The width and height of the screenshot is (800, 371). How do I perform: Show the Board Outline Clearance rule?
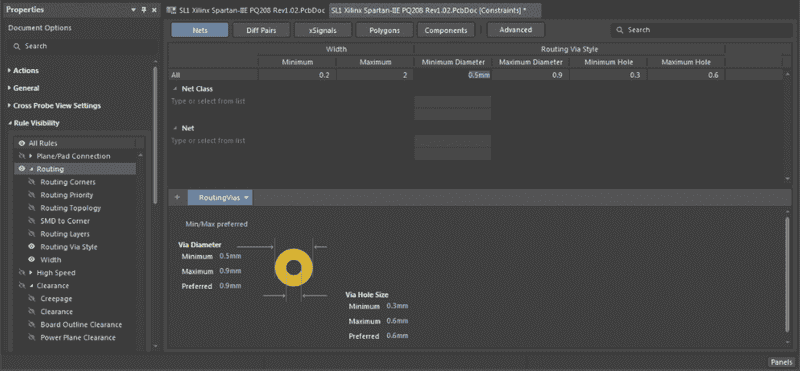[x=32, y=325]
